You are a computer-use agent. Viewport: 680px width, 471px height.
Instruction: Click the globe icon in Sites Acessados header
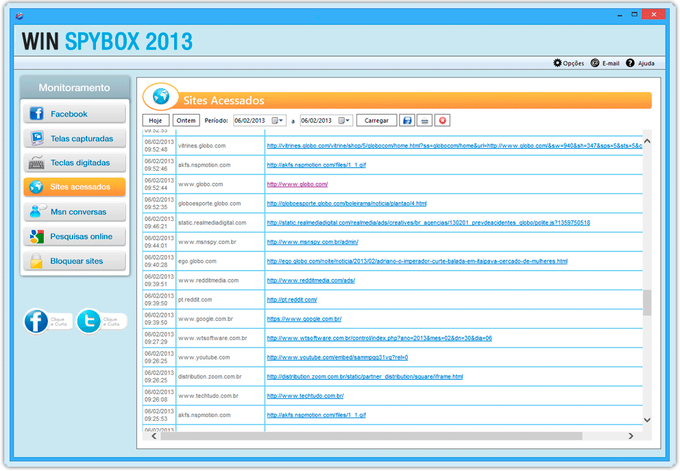(161, 96)
